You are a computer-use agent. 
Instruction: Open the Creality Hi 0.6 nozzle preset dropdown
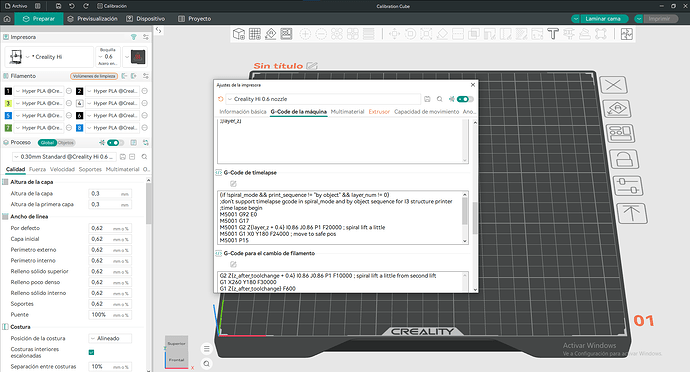click(323, 99)
